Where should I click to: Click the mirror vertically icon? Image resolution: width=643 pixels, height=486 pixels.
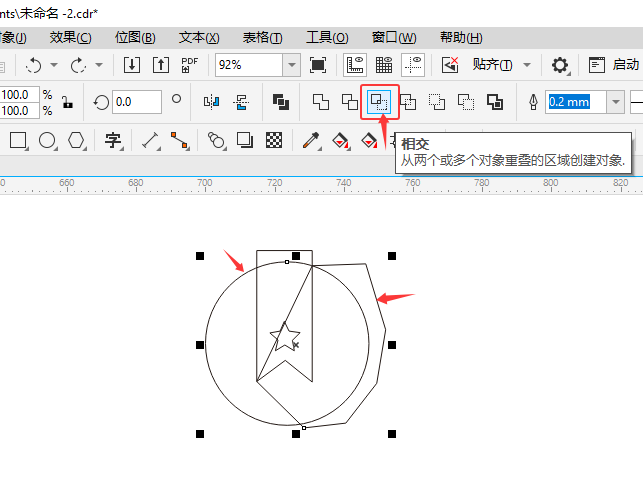pyautogui.click(x=241, y=102)
